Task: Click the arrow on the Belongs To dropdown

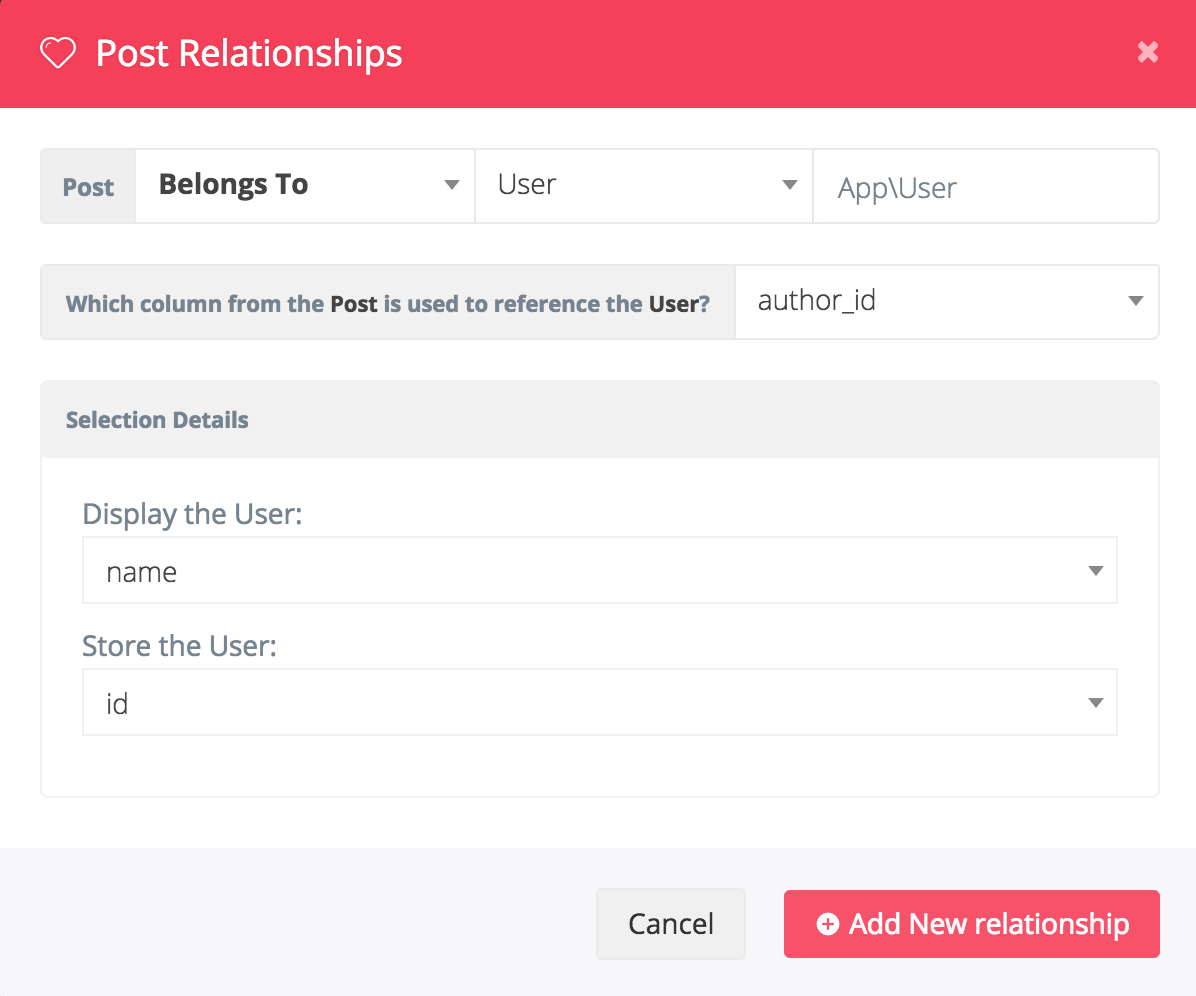Action: (451, 186)
